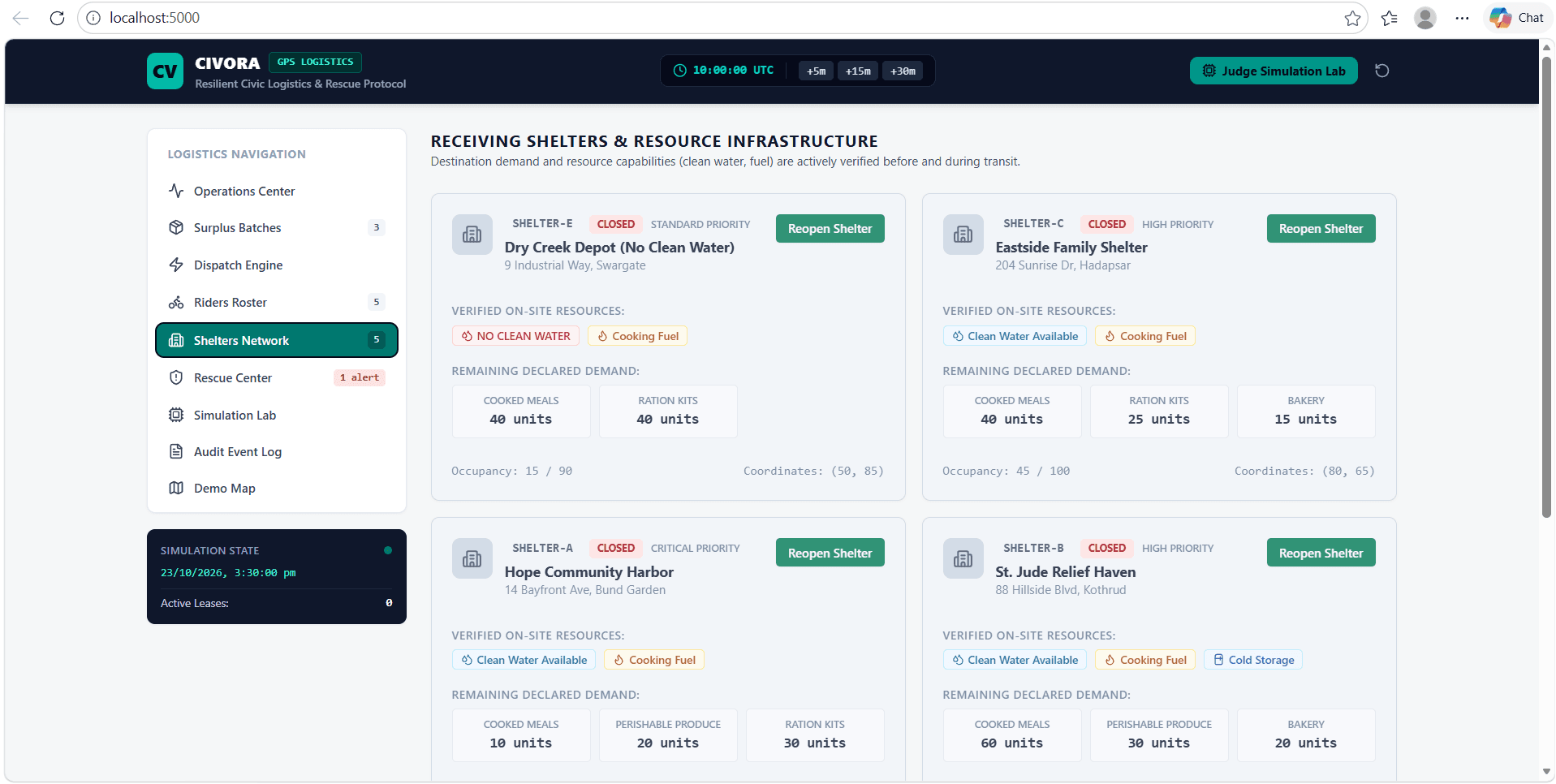Select Shelters Network navigation item

pos(276,340)
